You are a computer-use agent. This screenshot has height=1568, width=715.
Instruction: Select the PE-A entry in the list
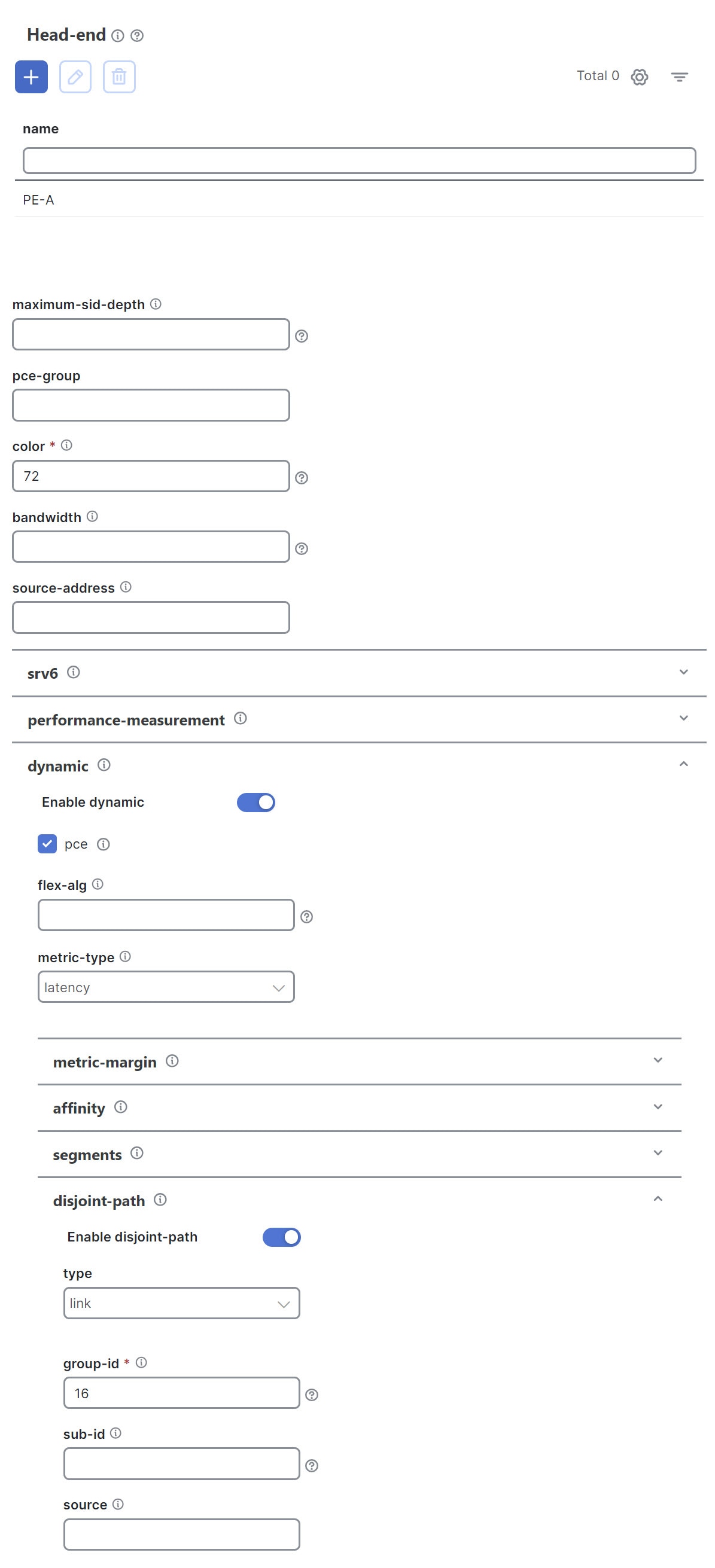[x=37, y=200]
